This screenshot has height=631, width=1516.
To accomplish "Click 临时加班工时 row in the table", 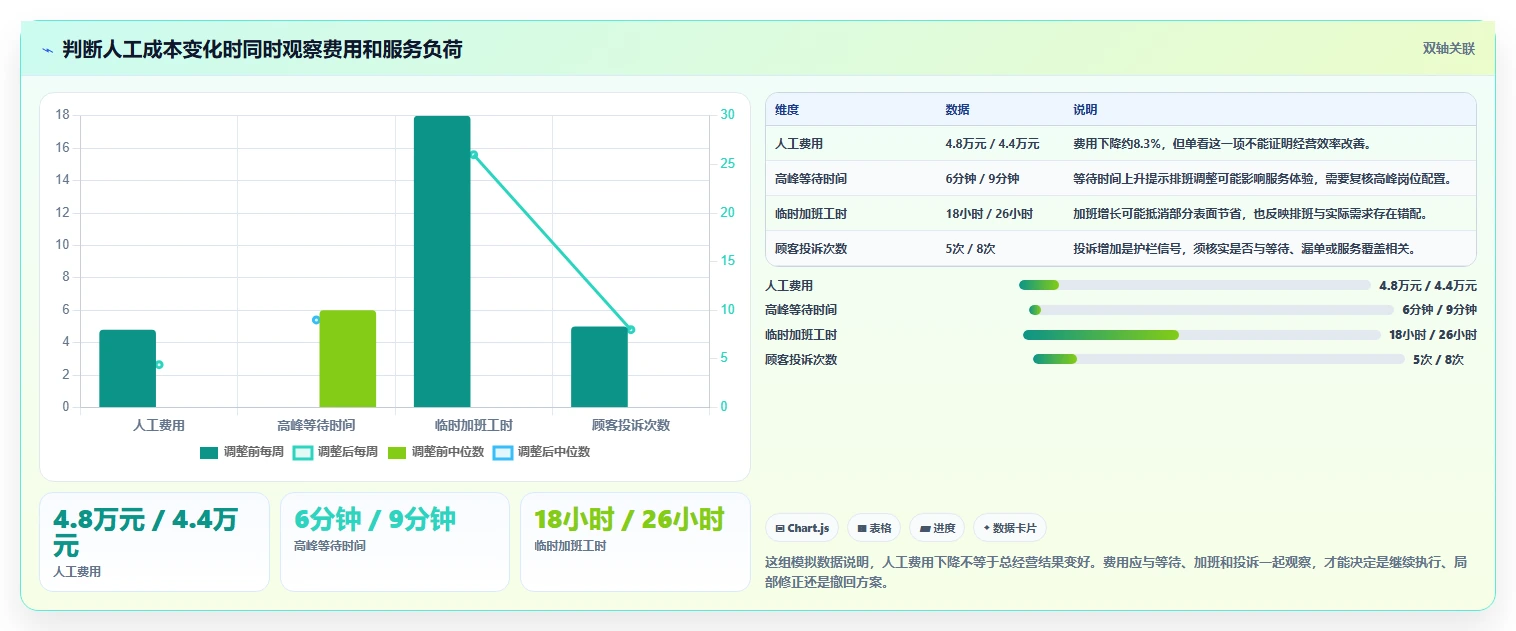I will [1121, 214].
